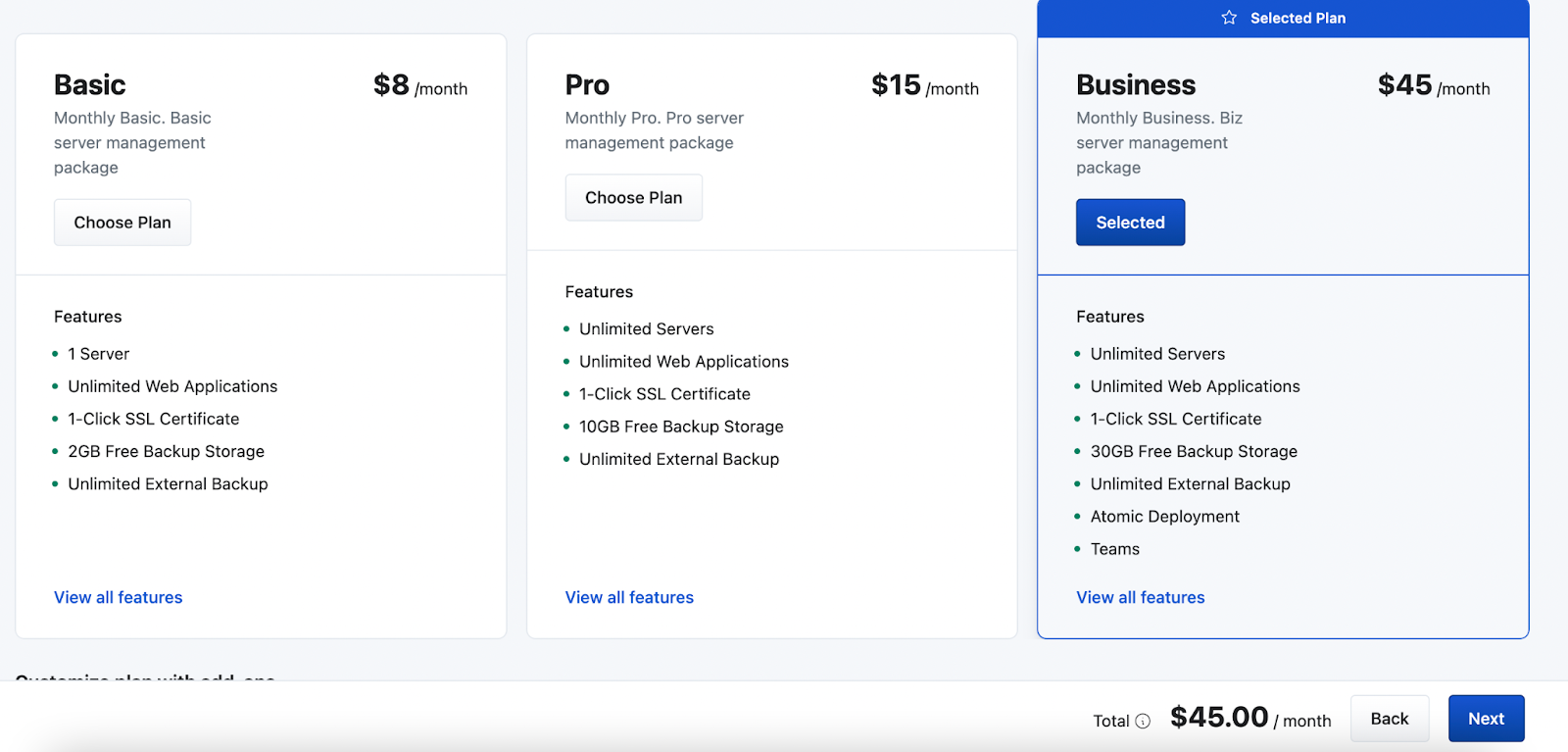Click the 10GB Free Backup Storage item

681,426
